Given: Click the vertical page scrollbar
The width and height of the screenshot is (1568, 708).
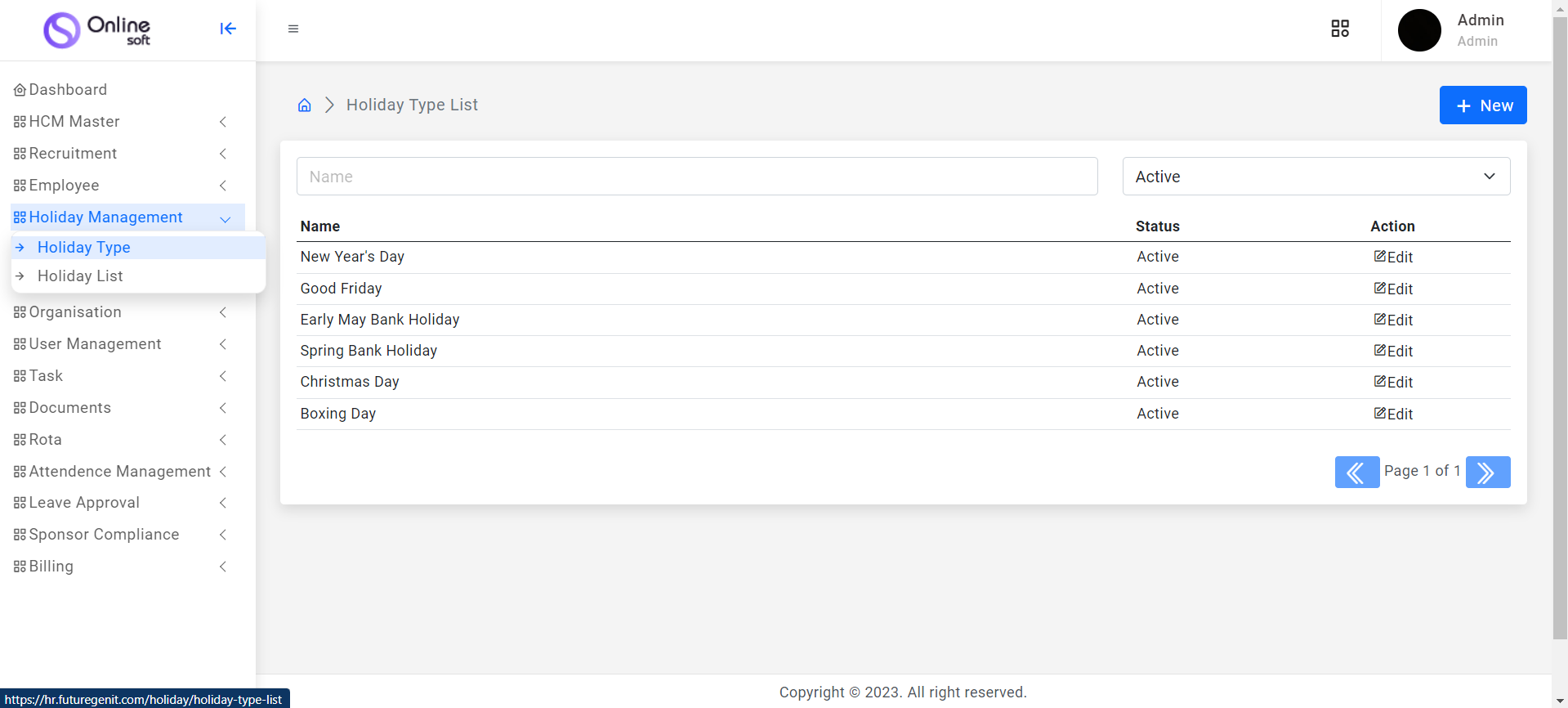Looking at the screenshot, I should (1560, 327).
